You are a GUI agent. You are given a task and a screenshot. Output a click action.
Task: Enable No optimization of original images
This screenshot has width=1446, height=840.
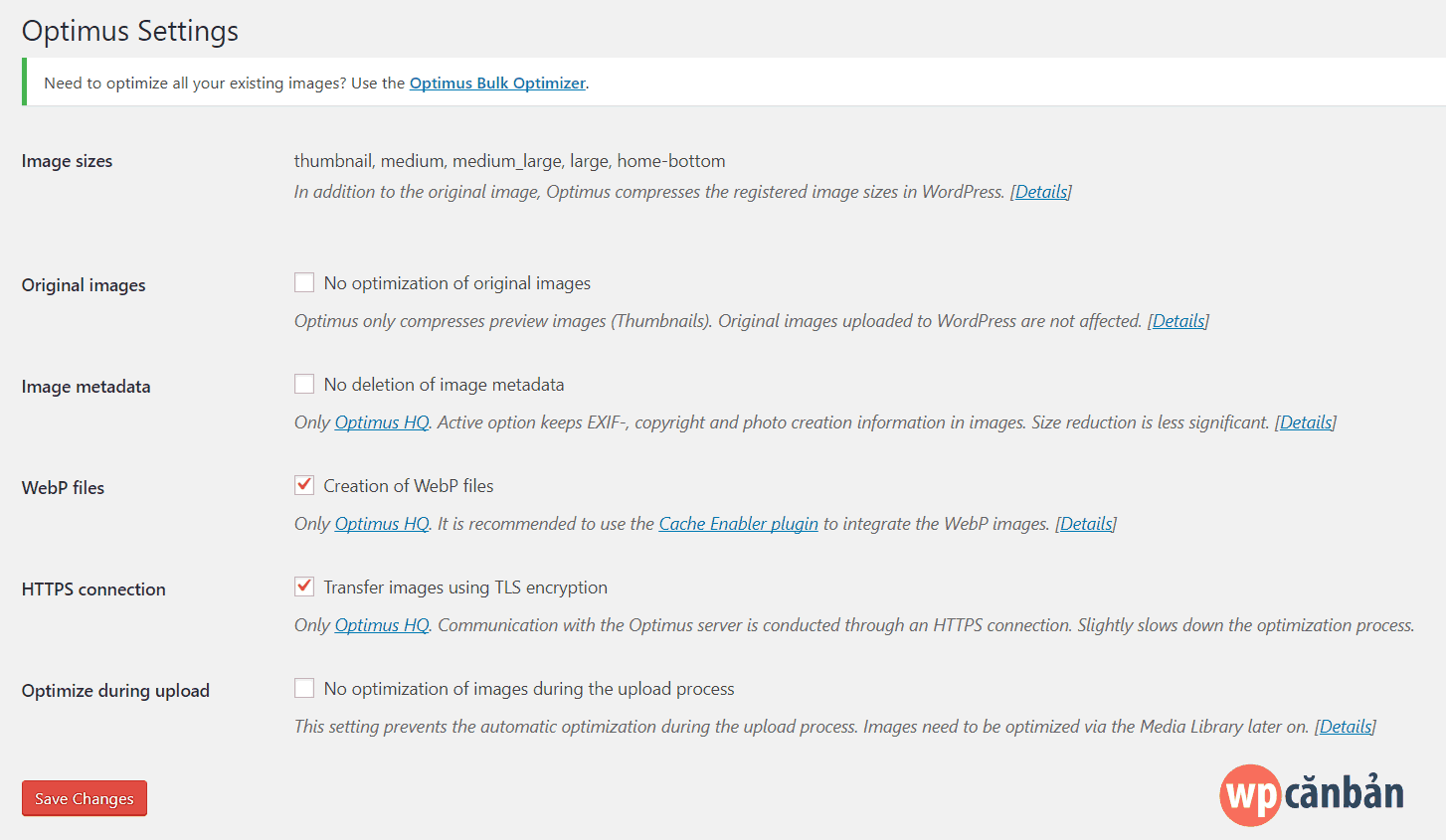(x=304, y=283)
